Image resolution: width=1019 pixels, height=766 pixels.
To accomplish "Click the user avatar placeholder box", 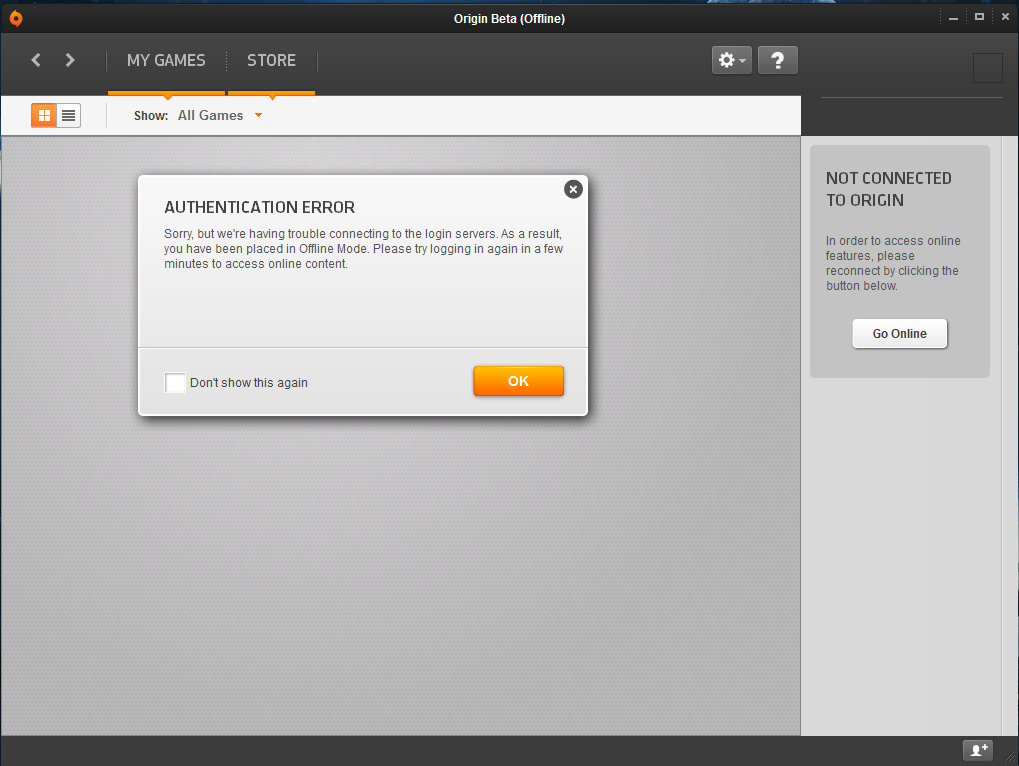I will click(987, 68).
